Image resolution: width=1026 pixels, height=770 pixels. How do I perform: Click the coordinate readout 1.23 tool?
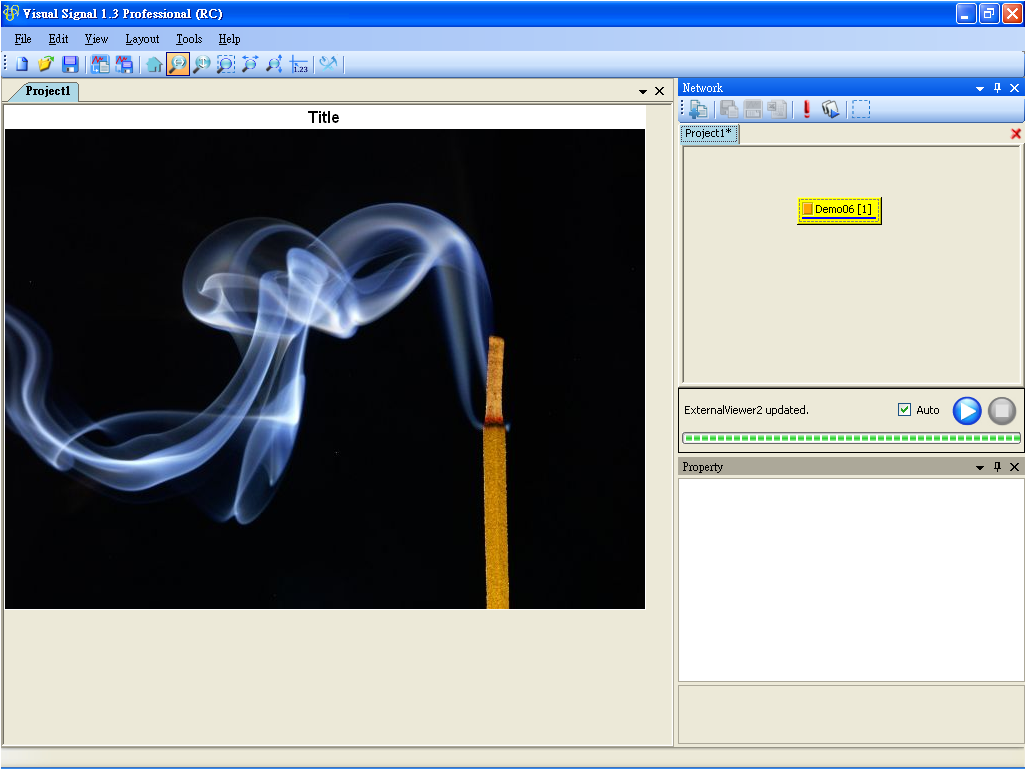[x=299, y=65]
